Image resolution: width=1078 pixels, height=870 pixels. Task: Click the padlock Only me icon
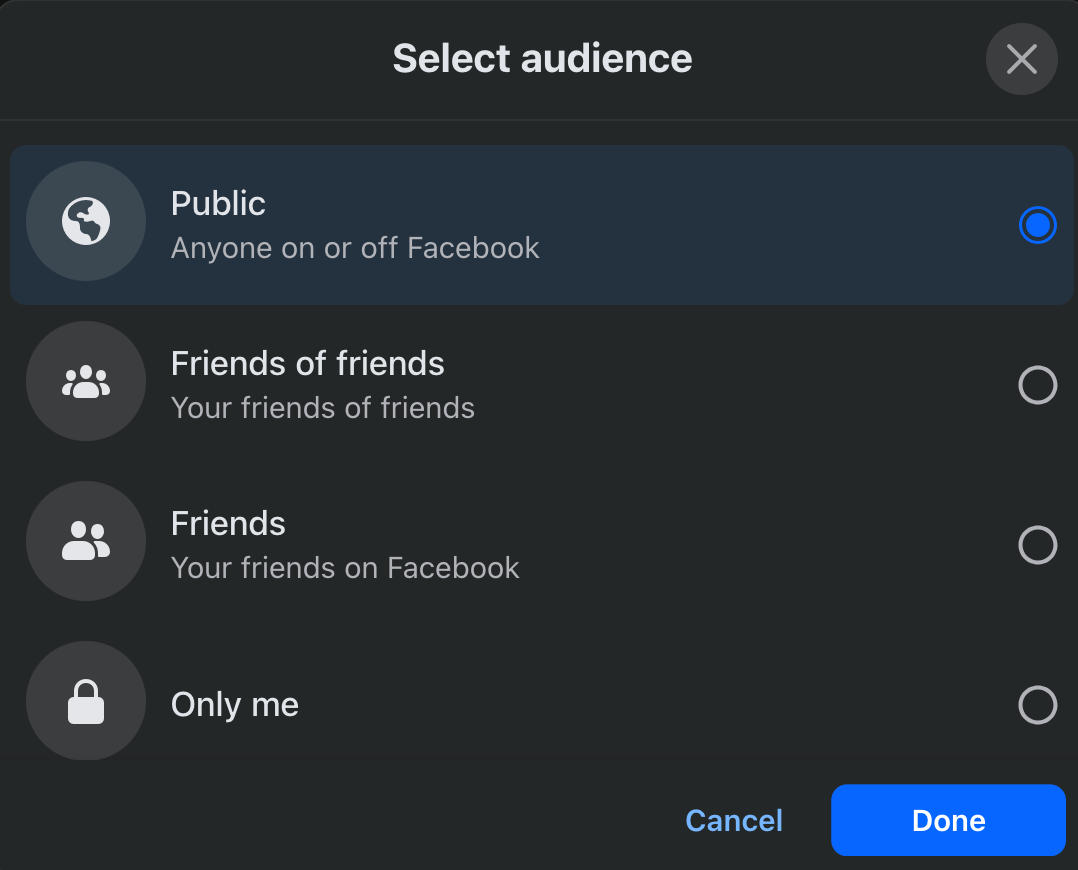click(86, 701)
